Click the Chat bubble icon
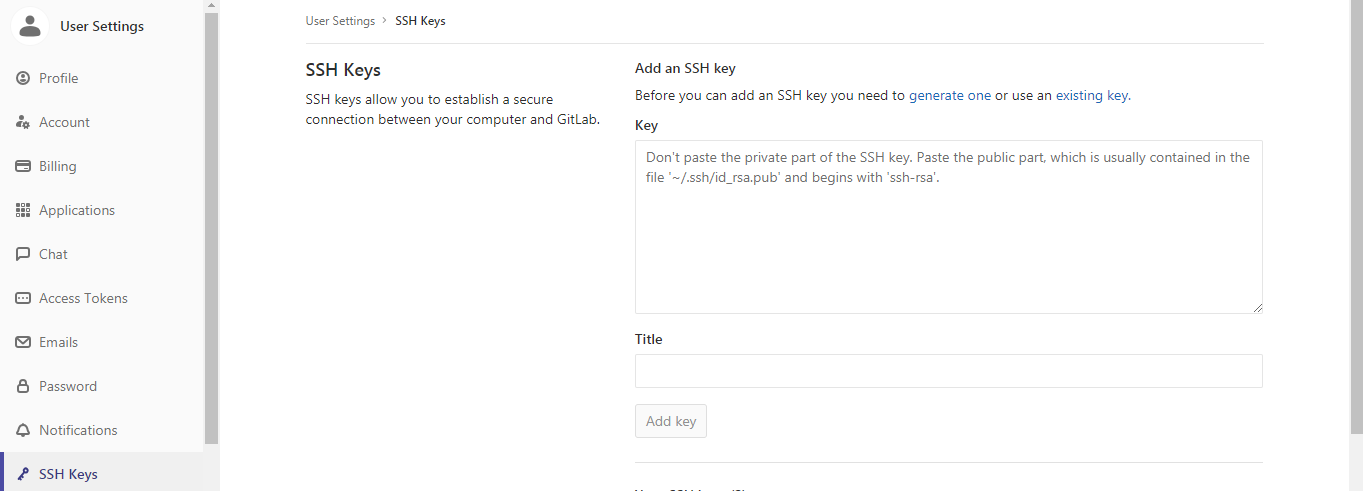 point(23,254)
